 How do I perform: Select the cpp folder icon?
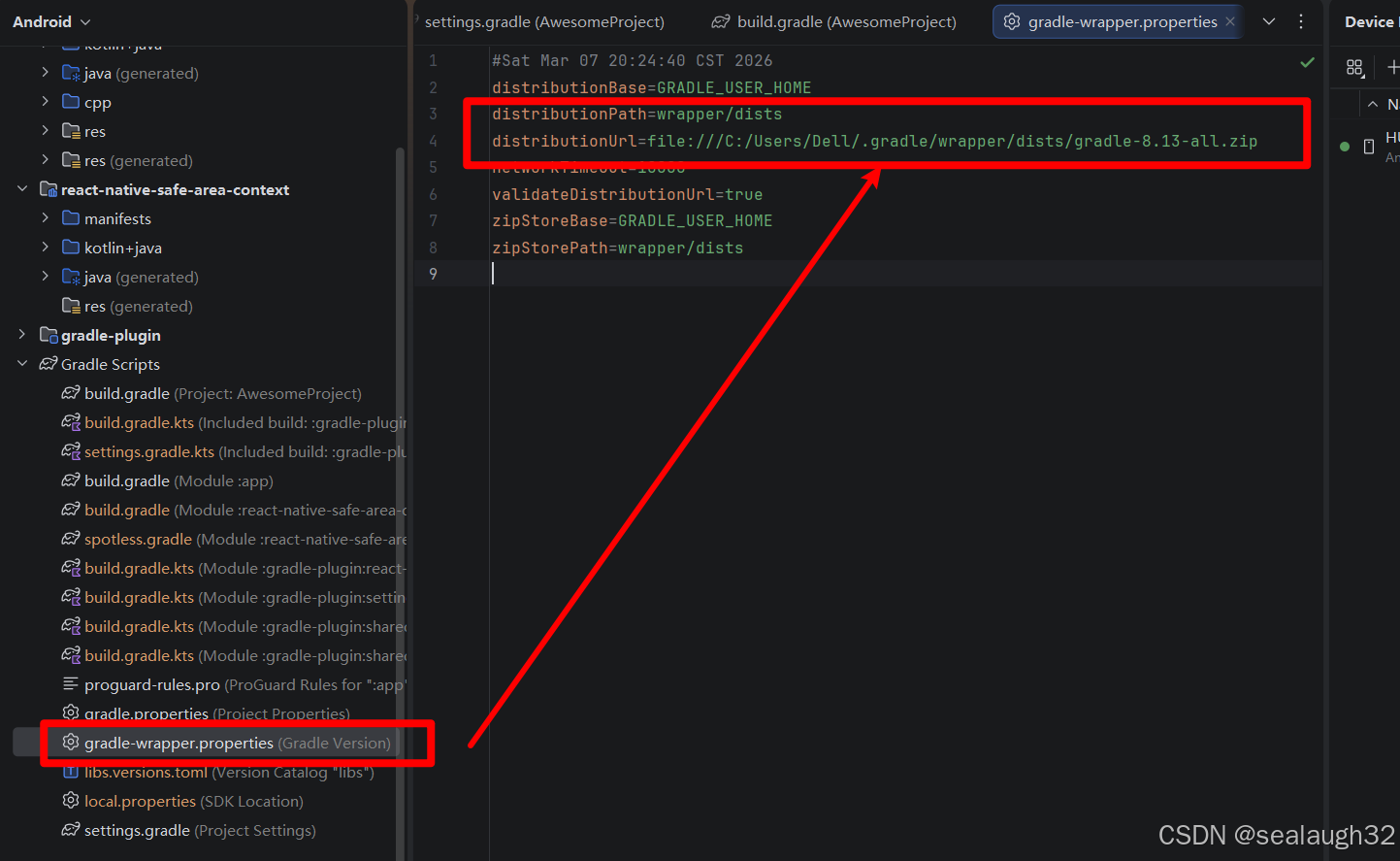[x=71, y=101]
